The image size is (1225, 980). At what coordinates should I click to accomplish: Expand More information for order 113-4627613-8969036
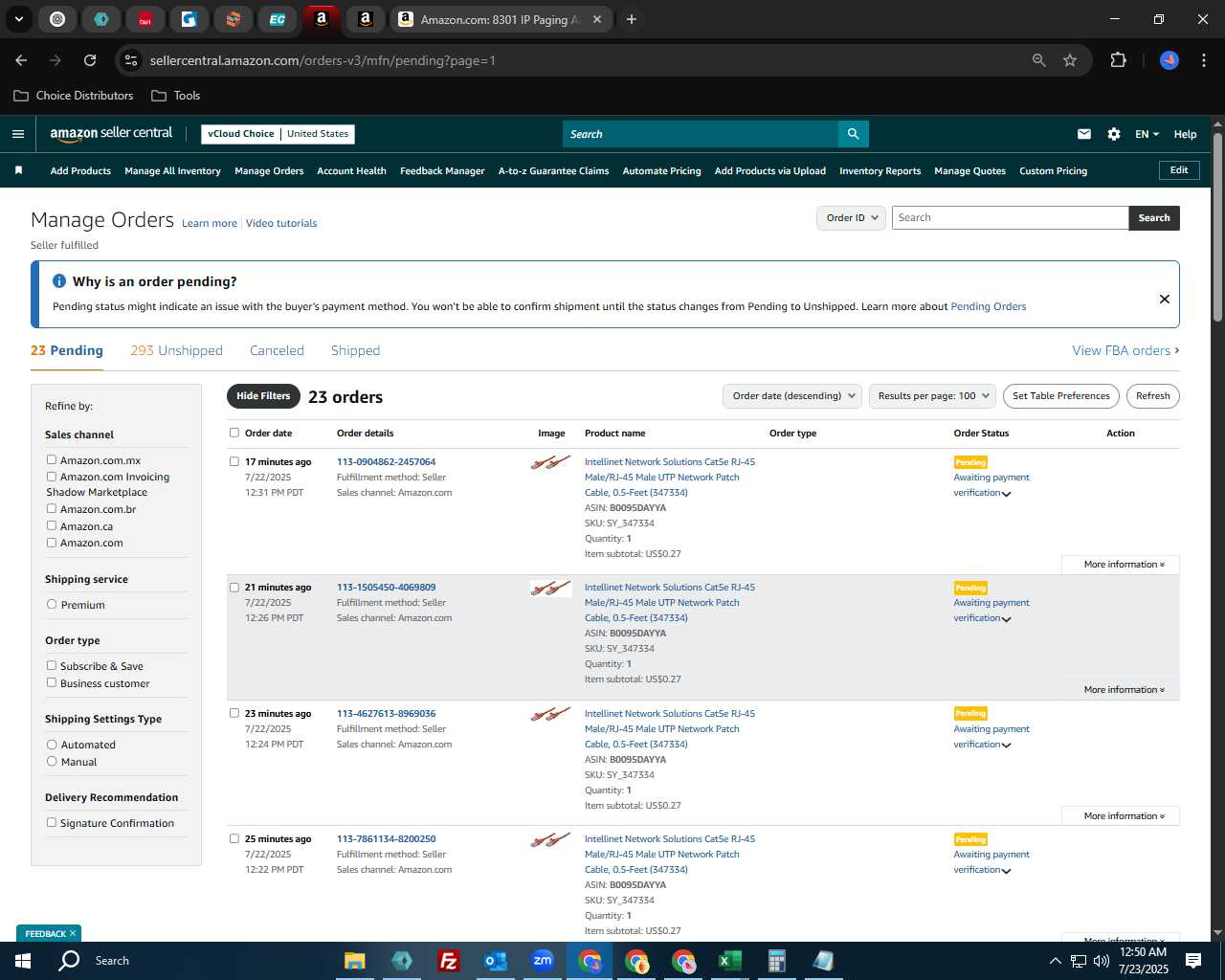[1124, 816]
